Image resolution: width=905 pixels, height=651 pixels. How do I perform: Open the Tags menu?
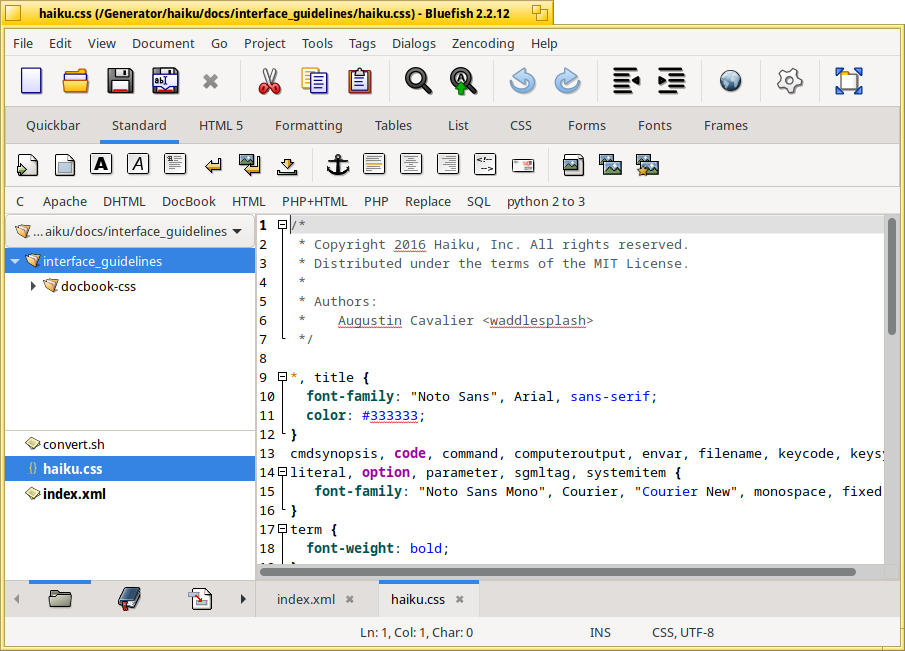coord(362,44)
